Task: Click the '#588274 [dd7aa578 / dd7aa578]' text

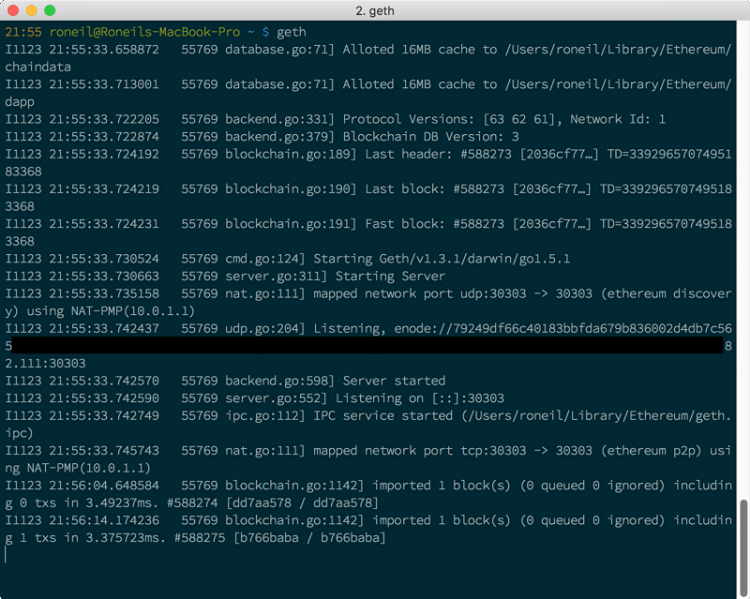Action: point(273,503)
